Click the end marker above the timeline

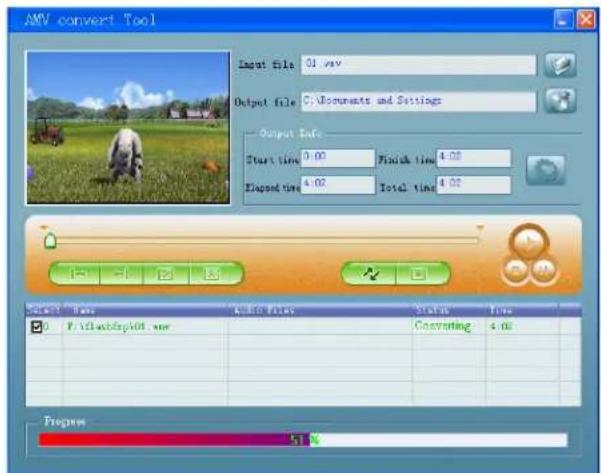coord(480,228)
